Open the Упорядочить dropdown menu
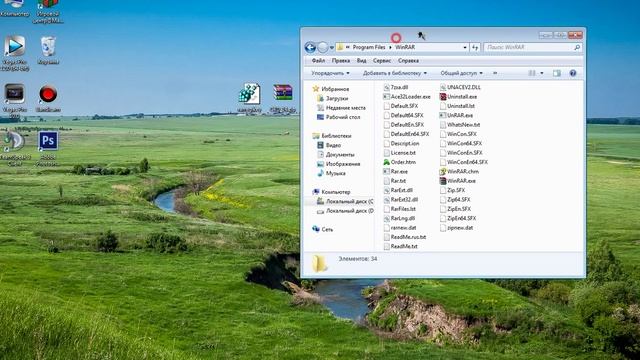640x360 pixels. (330, 73)
